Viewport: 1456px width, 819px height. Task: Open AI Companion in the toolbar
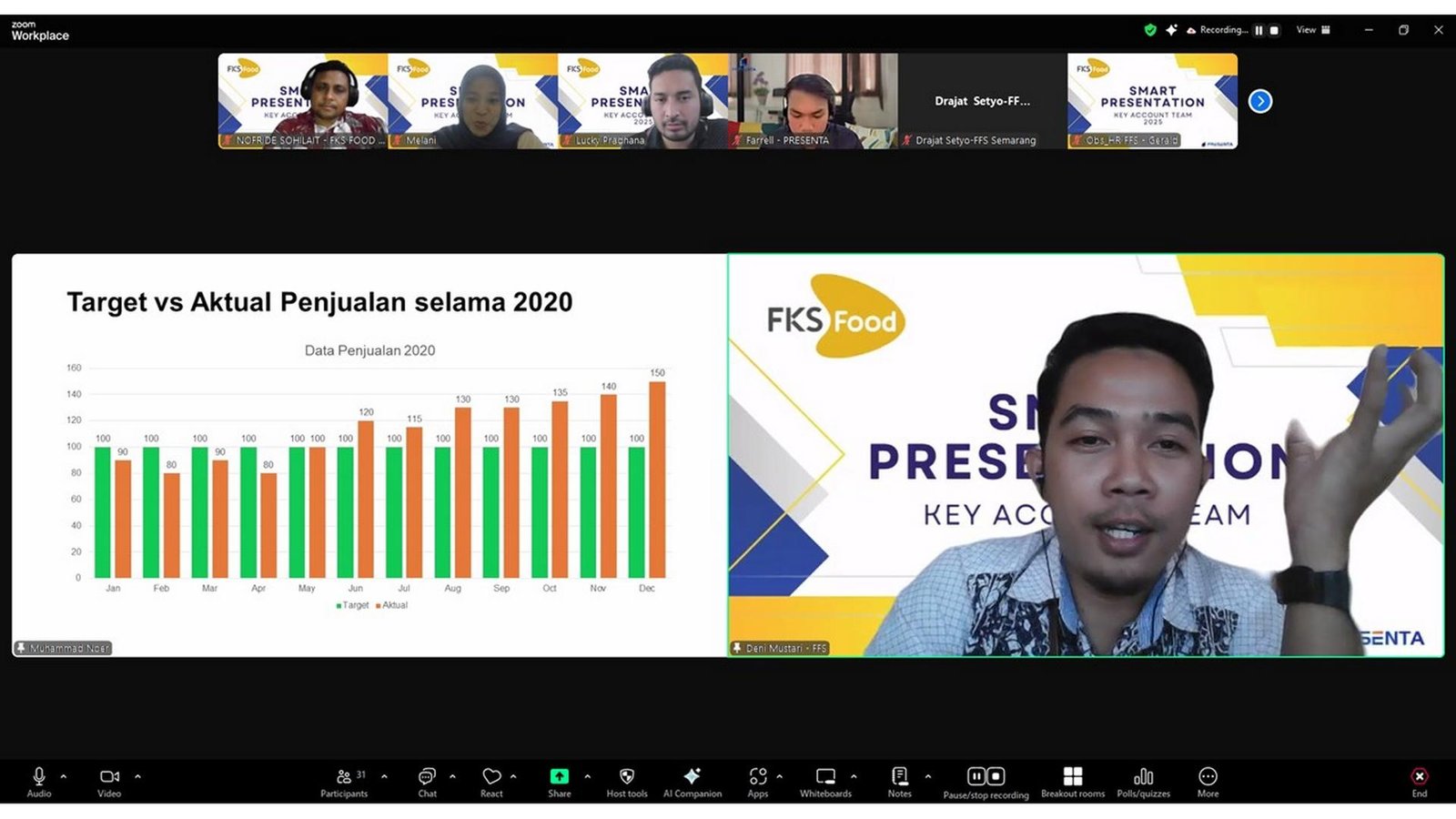tap(693, 781)
